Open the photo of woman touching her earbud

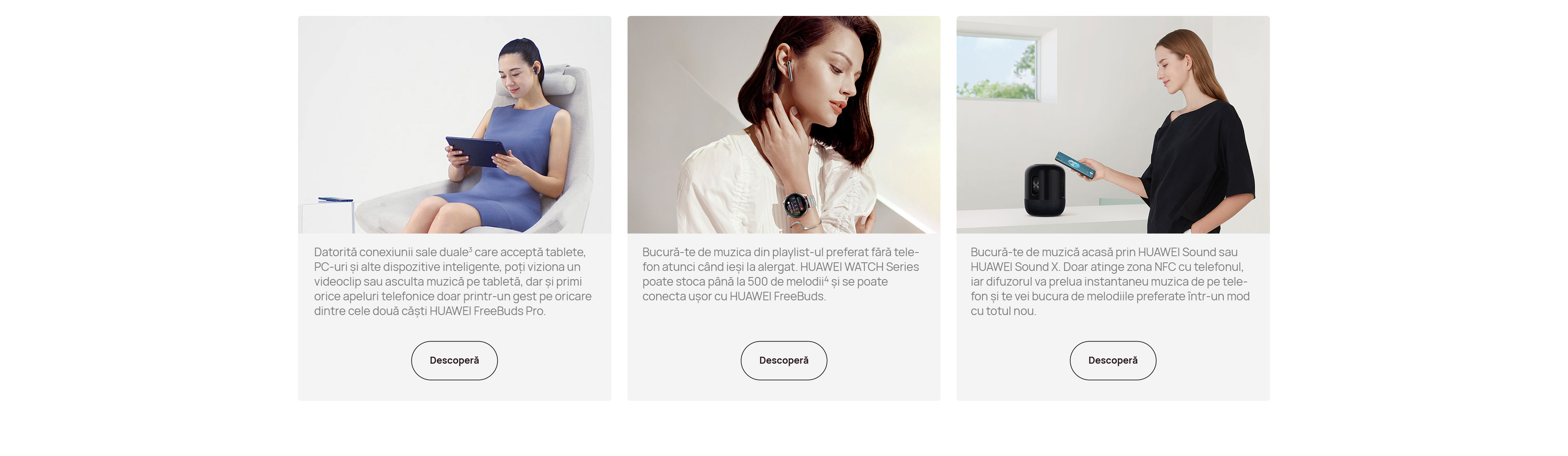(x=784, y=125)
